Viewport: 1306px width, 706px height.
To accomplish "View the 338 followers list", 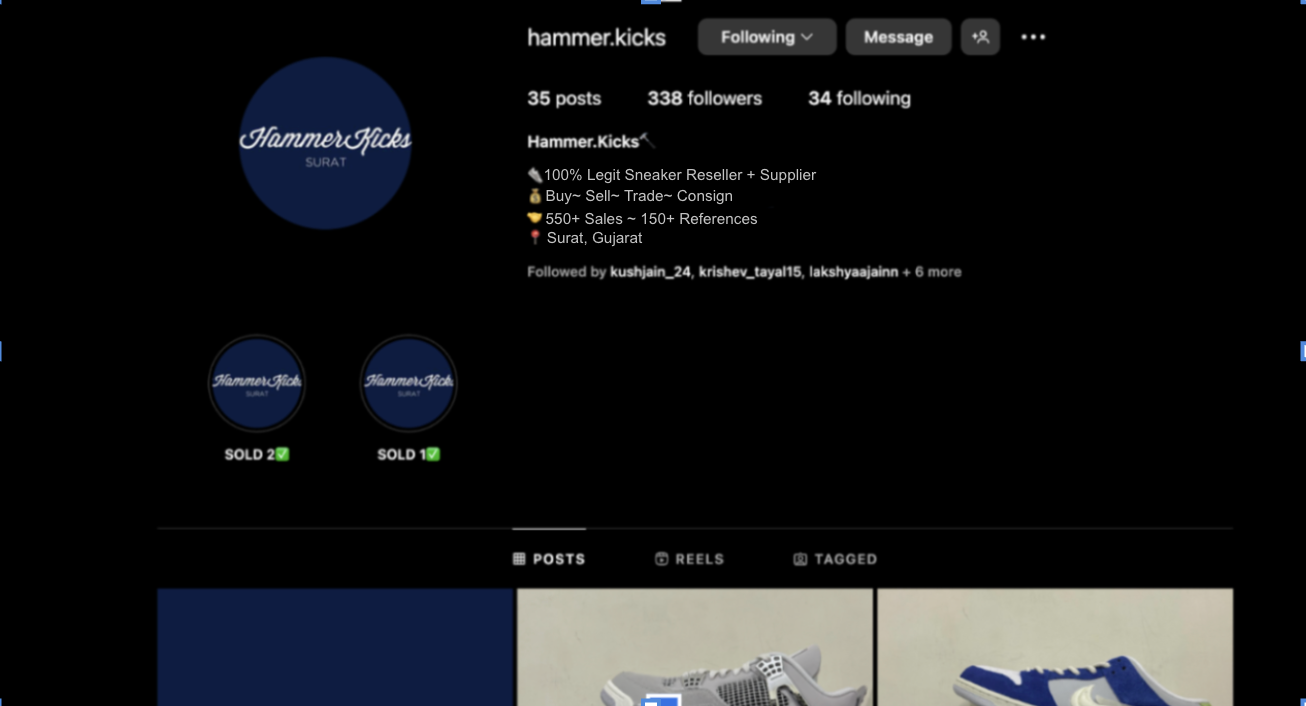I will point(704,98).
